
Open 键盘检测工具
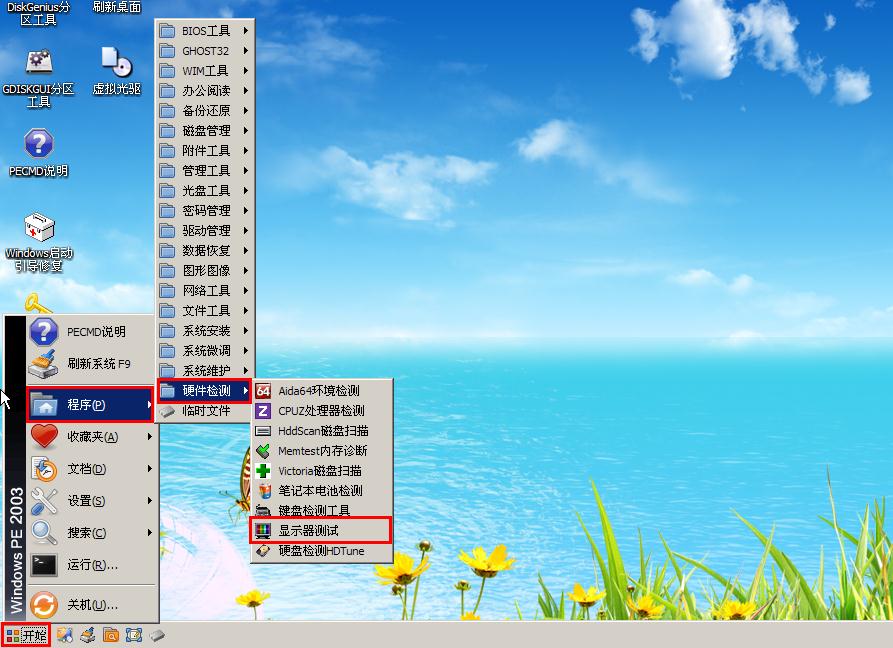tap(322, 510)
